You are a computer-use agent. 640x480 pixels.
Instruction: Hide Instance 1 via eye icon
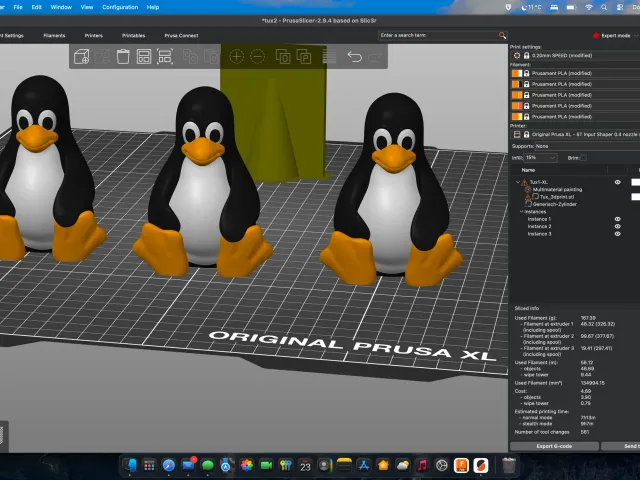pos(618,219)
